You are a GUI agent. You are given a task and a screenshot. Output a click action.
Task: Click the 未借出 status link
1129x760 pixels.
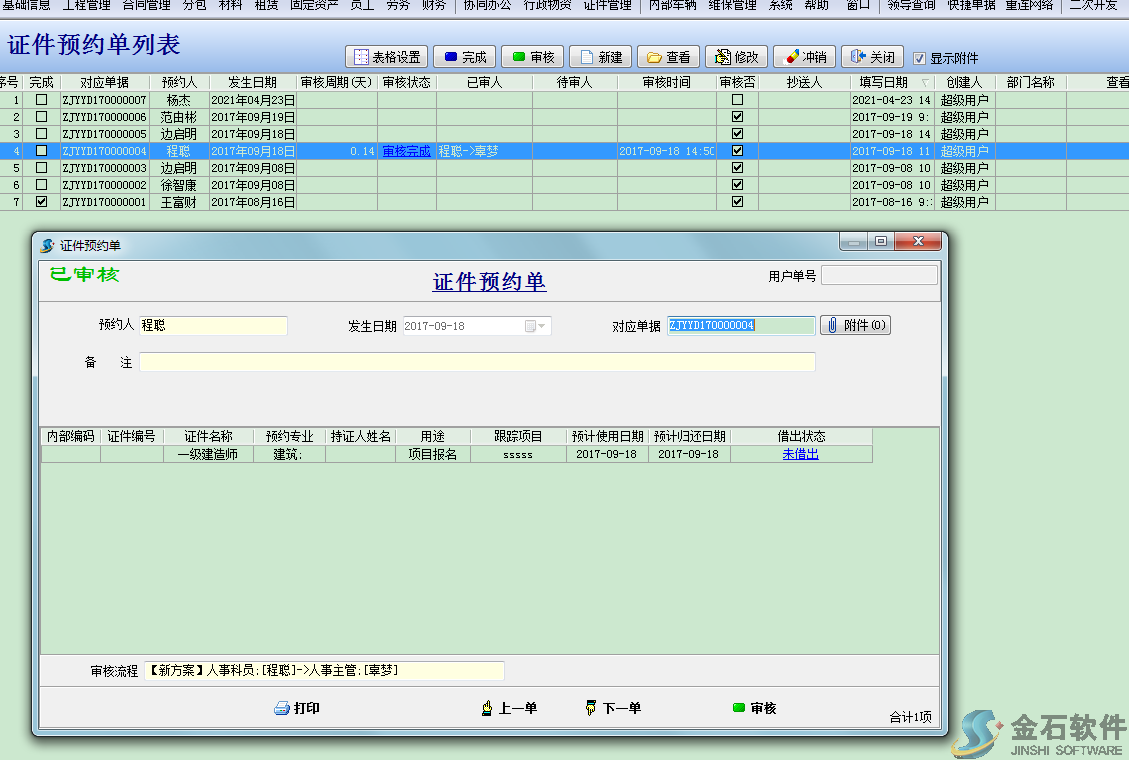click(x=800, y=454)
